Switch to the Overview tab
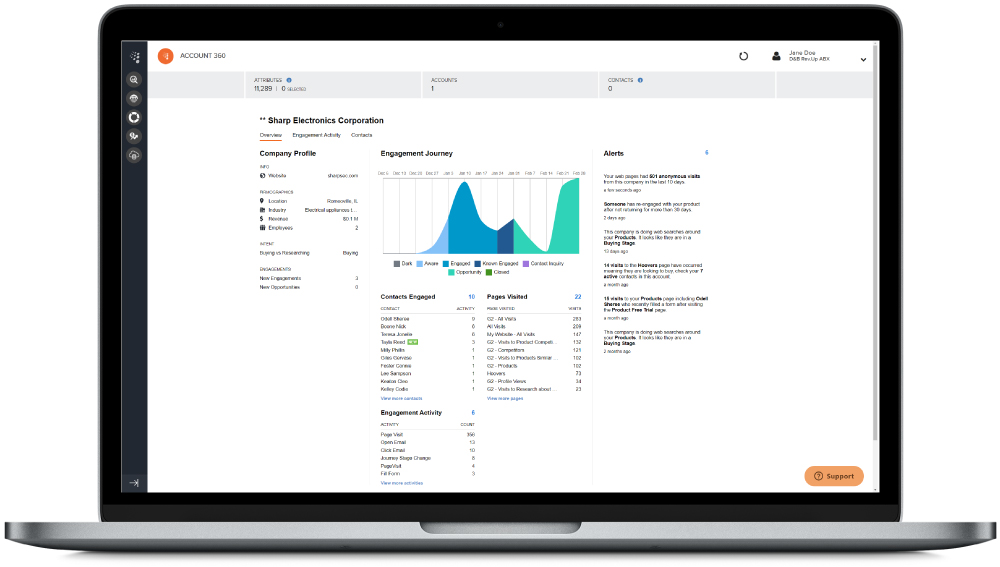Screen dimensions: 1000x567 270,135
